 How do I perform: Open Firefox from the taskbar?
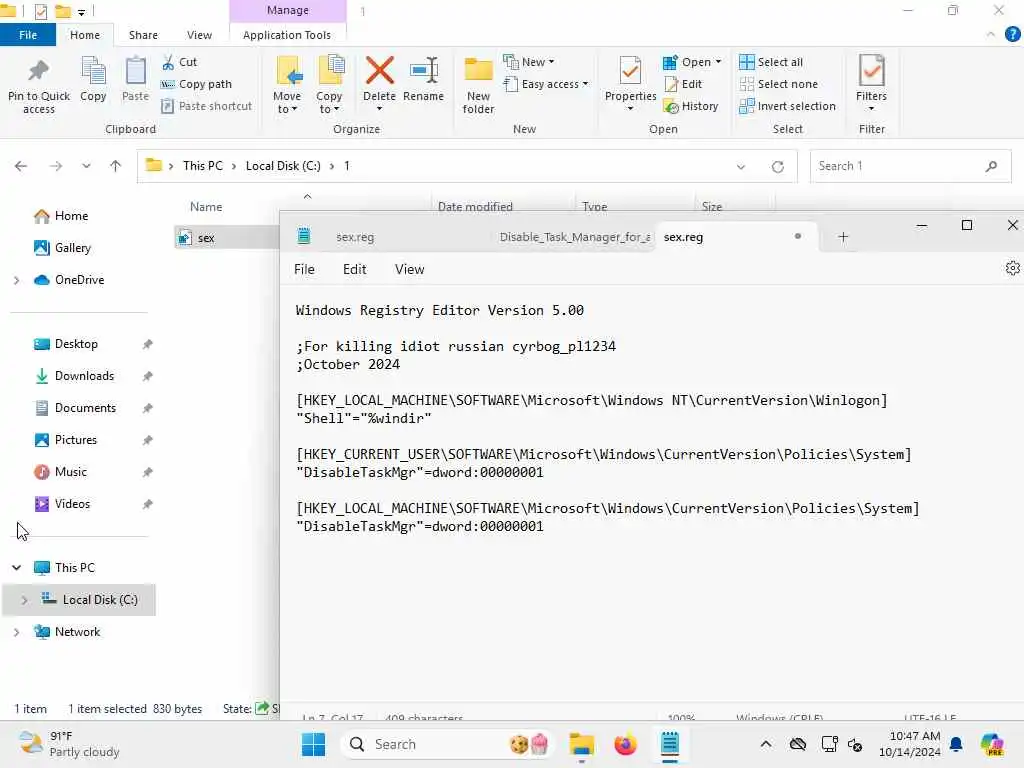pyautogui.click(x=625, y=744)
